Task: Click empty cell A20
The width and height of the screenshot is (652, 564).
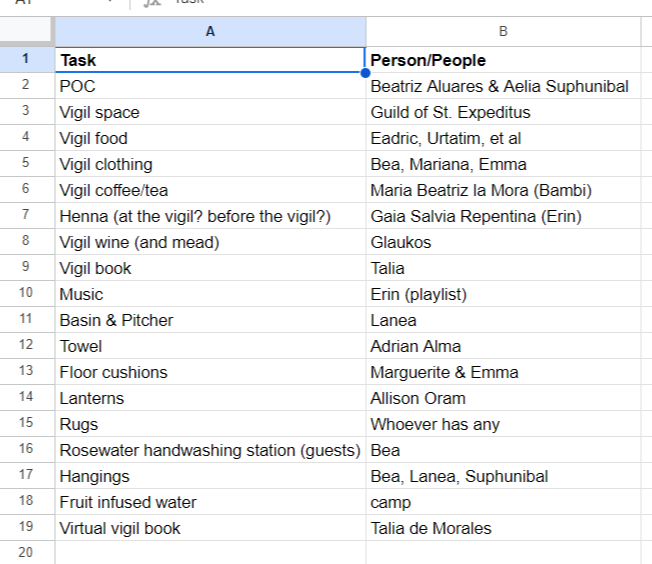Action: 210,552
